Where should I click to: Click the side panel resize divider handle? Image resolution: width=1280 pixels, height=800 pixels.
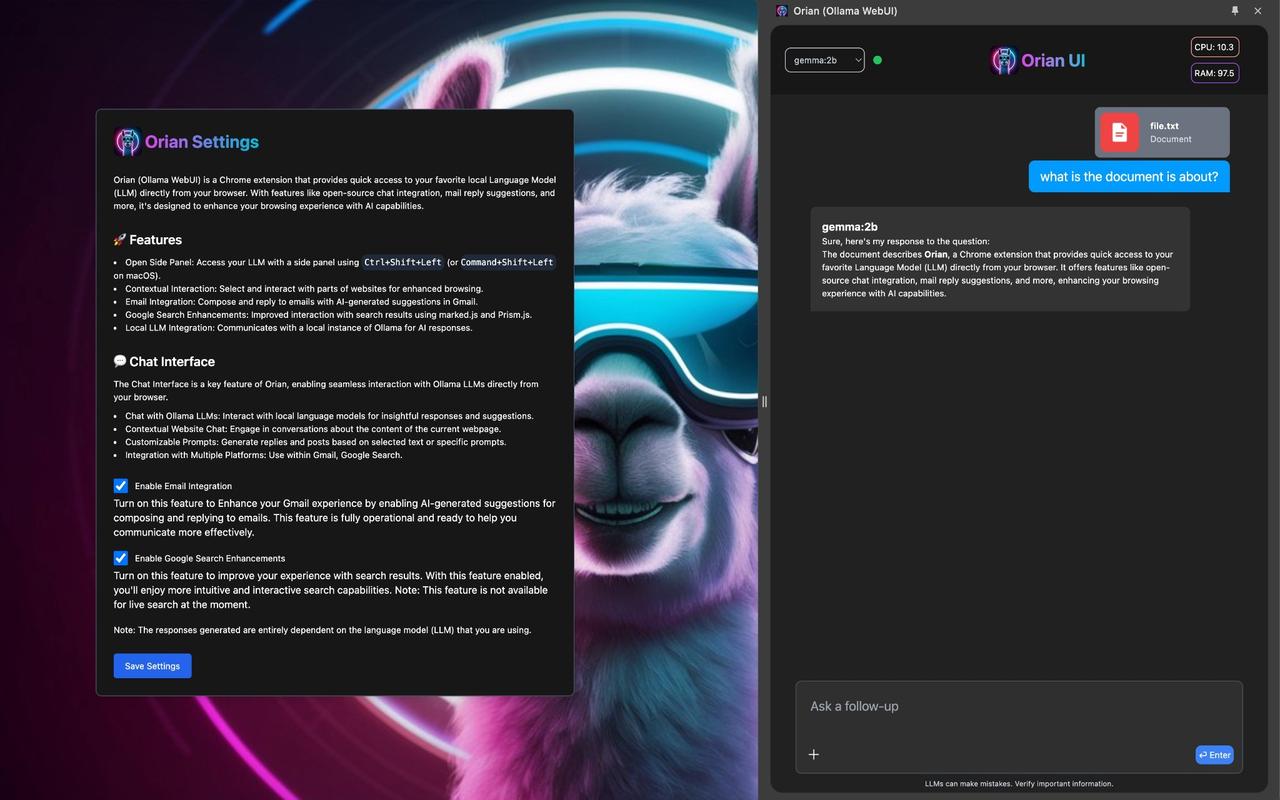click(764, 401)
